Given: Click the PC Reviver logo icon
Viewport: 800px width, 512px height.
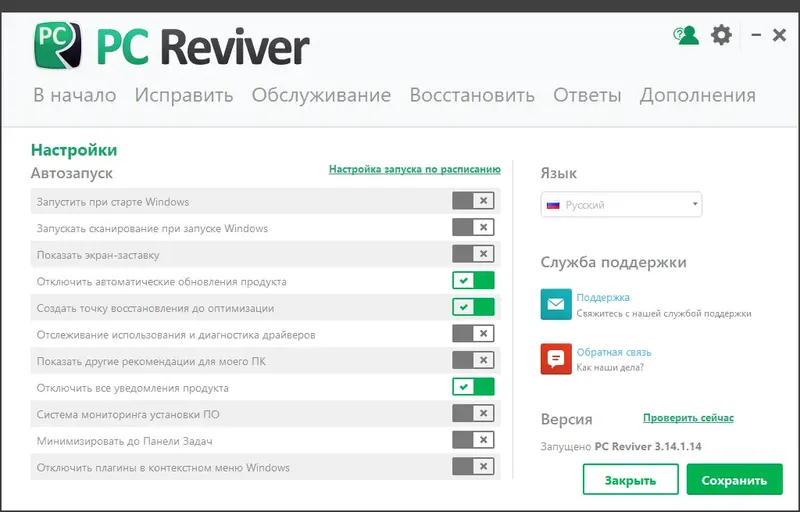Looking at the screenshot, I should [x=57, y=45].
